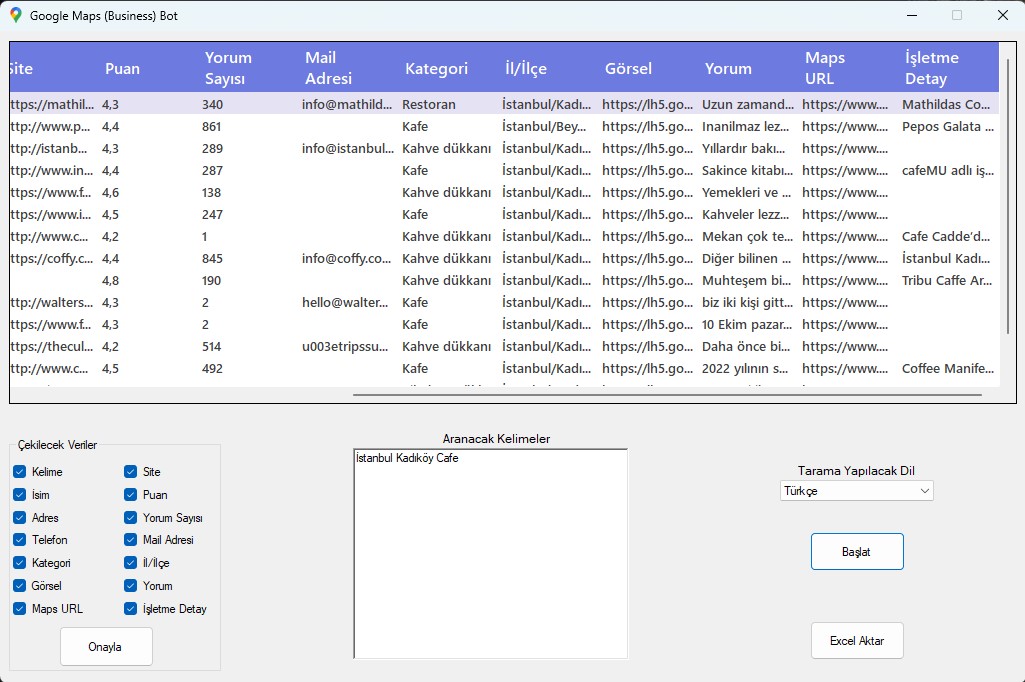The width and height of the screenshot is (1025, 682).
Task: Click the Başlat button
Action: 857,552
